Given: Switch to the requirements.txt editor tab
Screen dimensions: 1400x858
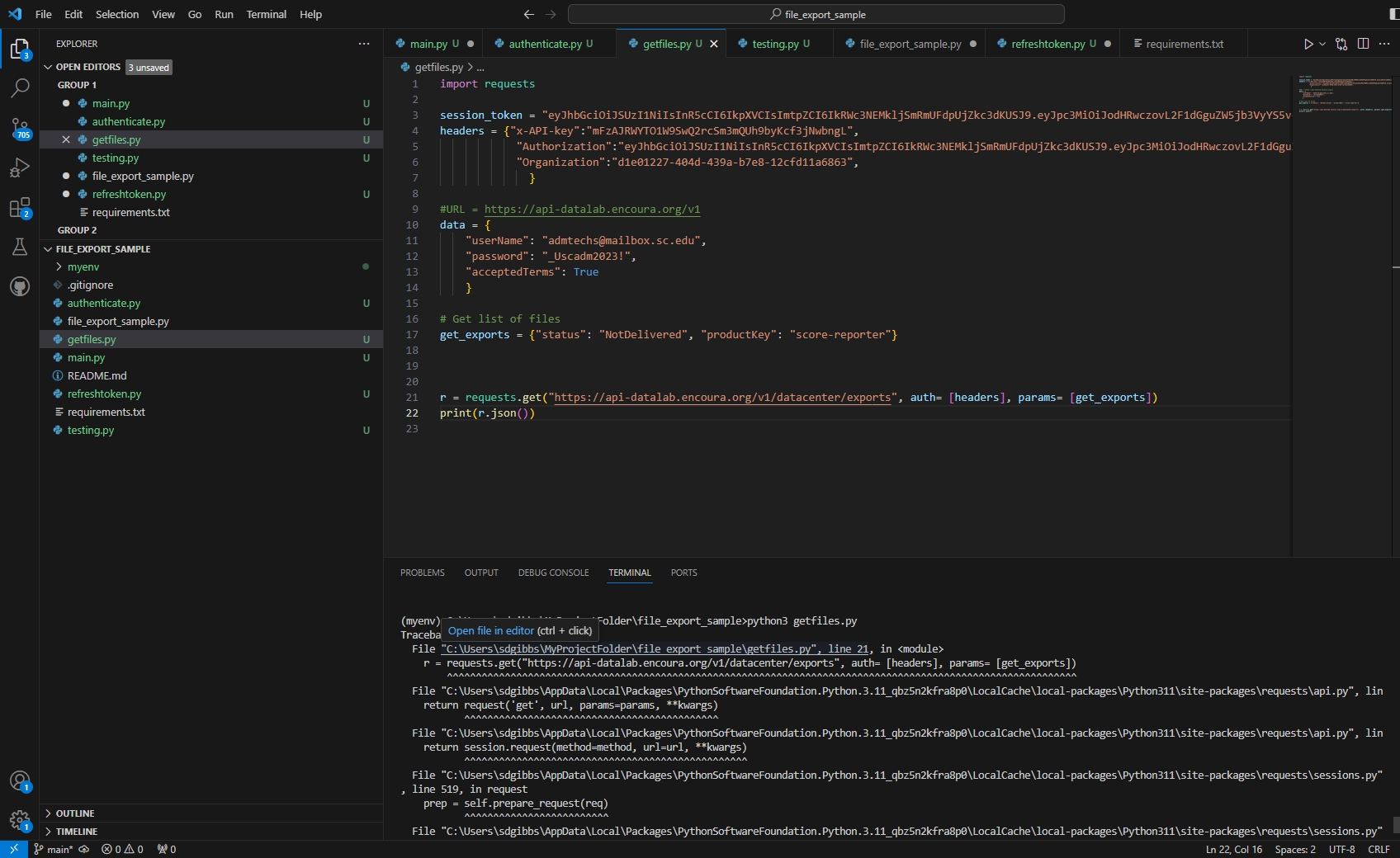Looking at the screenshot, I should click(1185, 44).
